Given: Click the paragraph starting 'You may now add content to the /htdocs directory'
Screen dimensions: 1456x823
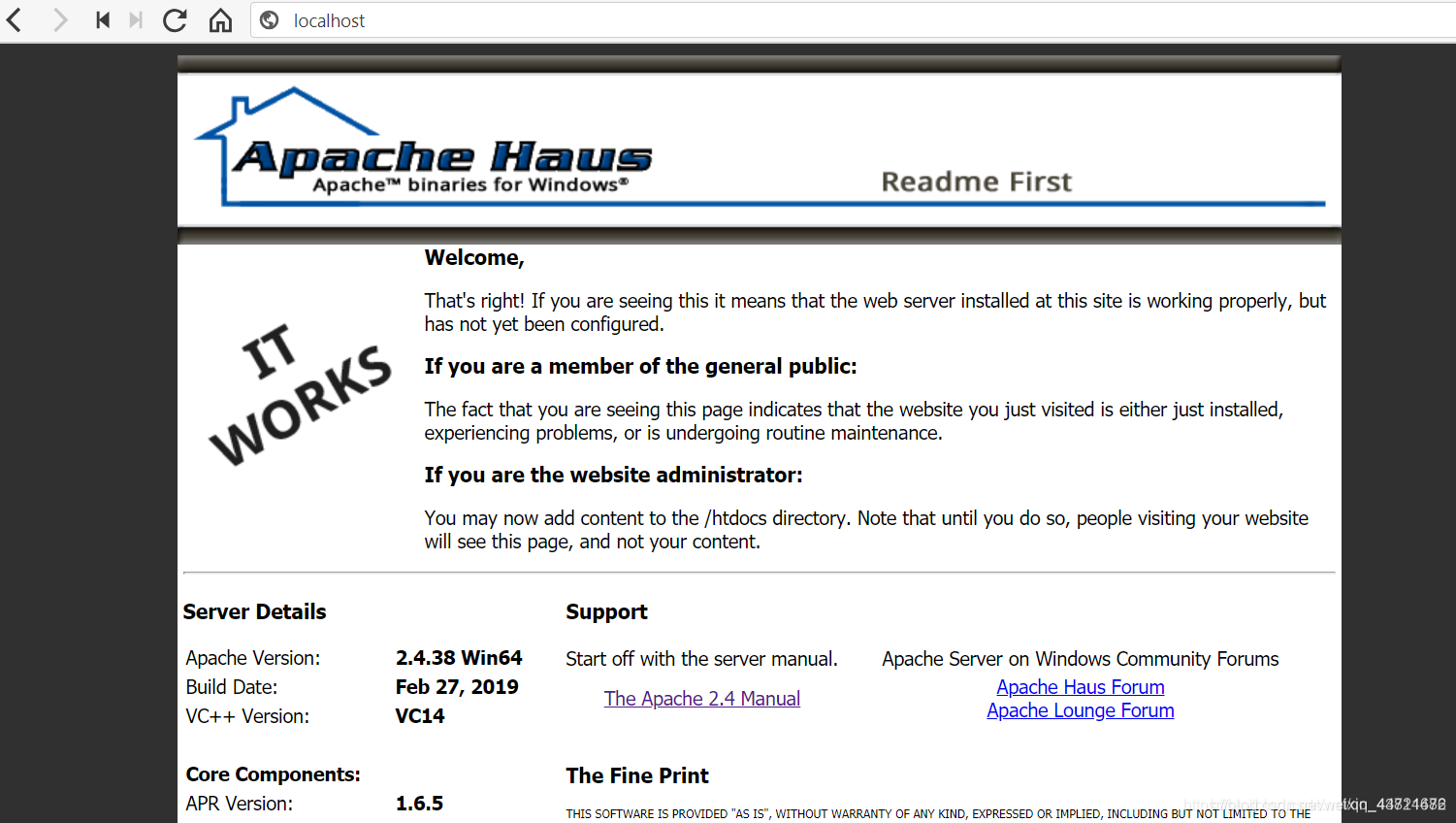Looking at the screenshot, I should pyautogui.click(x=866, y=530).
